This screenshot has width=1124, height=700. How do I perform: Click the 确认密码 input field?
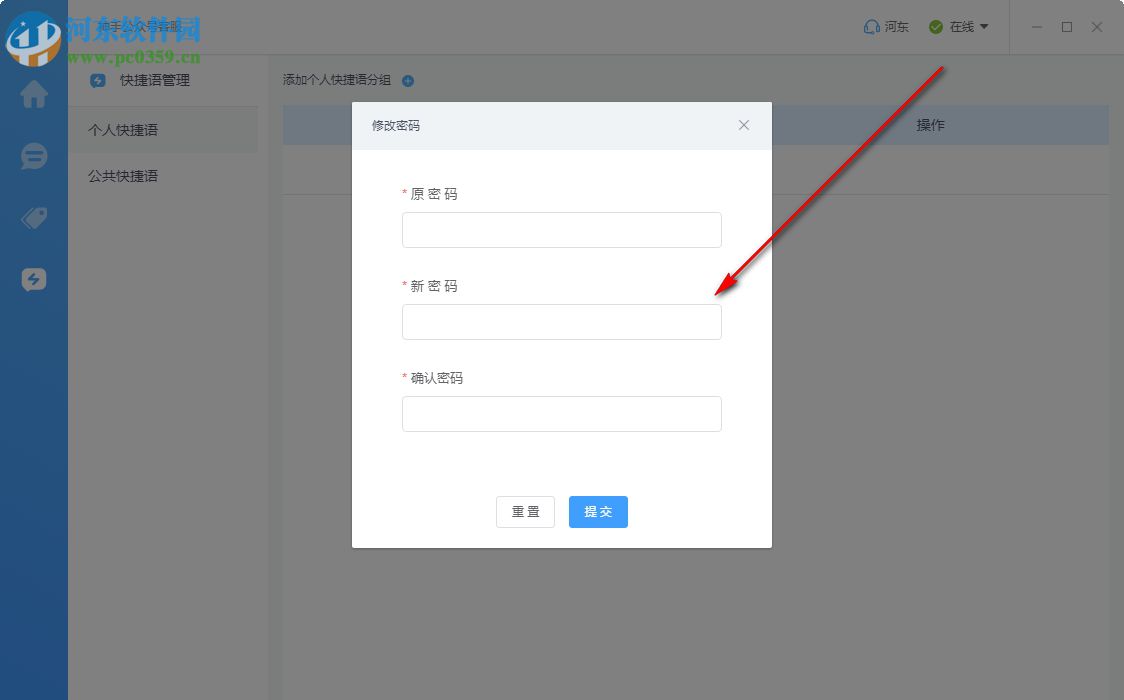[562, 413]
